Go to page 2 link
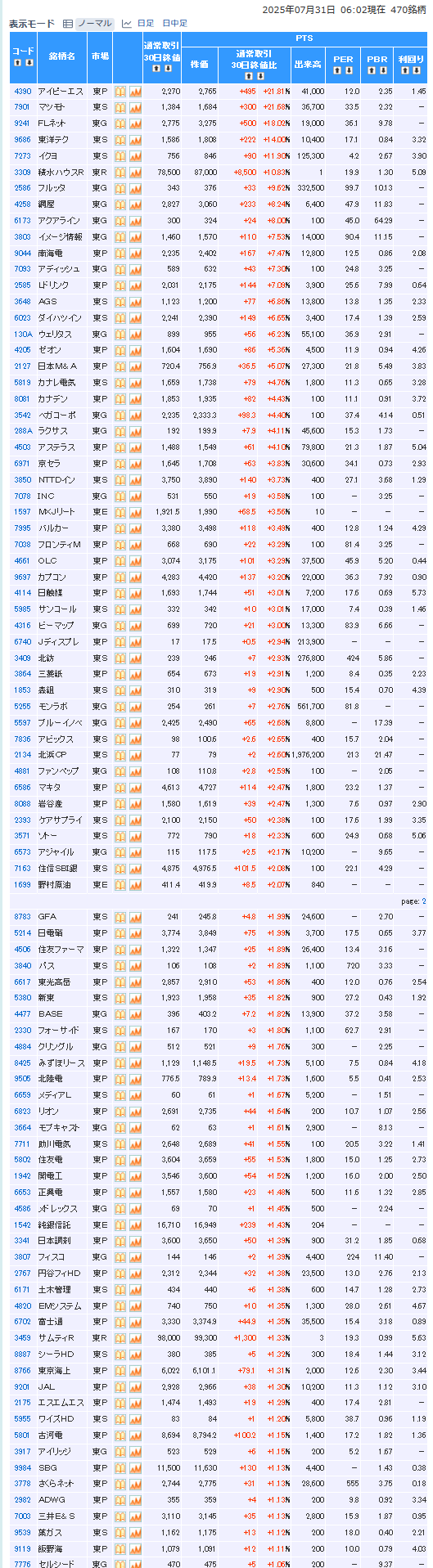The width and height of the screenshot is (433, 1568). tap(423, 901)
